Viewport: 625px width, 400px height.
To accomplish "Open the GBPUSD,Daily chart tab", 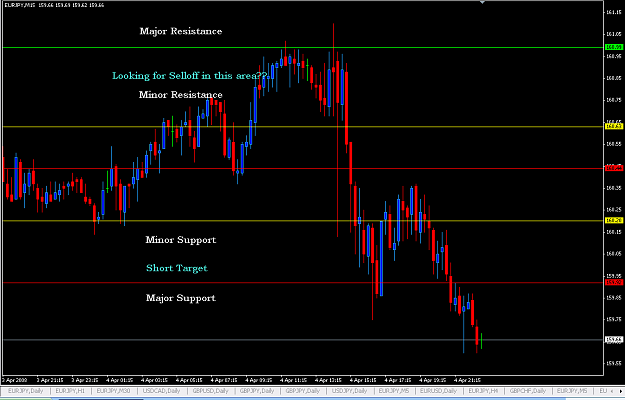I will [x=210, y=391].
